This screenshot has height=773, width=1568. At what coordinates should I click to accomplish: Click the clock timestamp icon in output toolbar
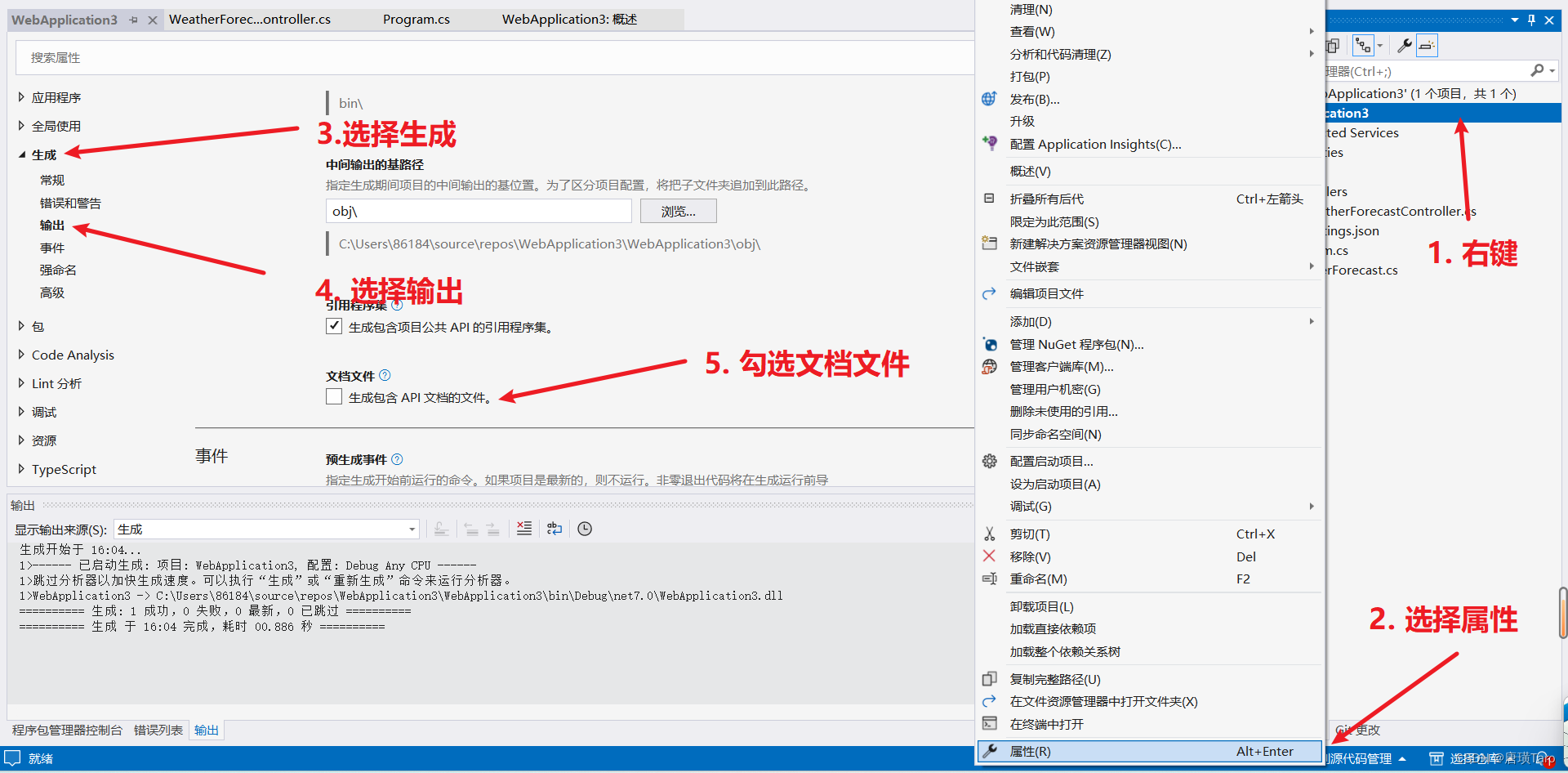click(585, 529)
